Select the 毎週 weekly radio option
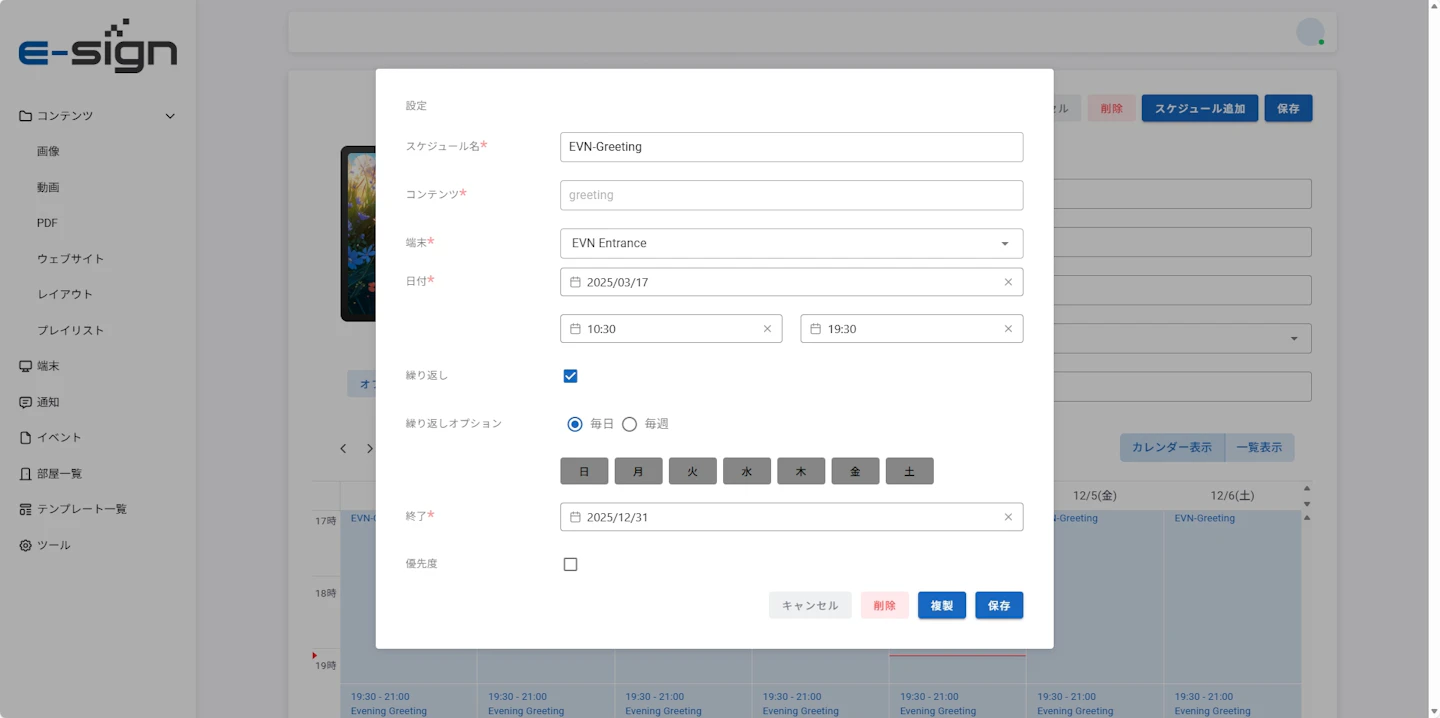The image size is (1440, 718). (x=630, y=424)
